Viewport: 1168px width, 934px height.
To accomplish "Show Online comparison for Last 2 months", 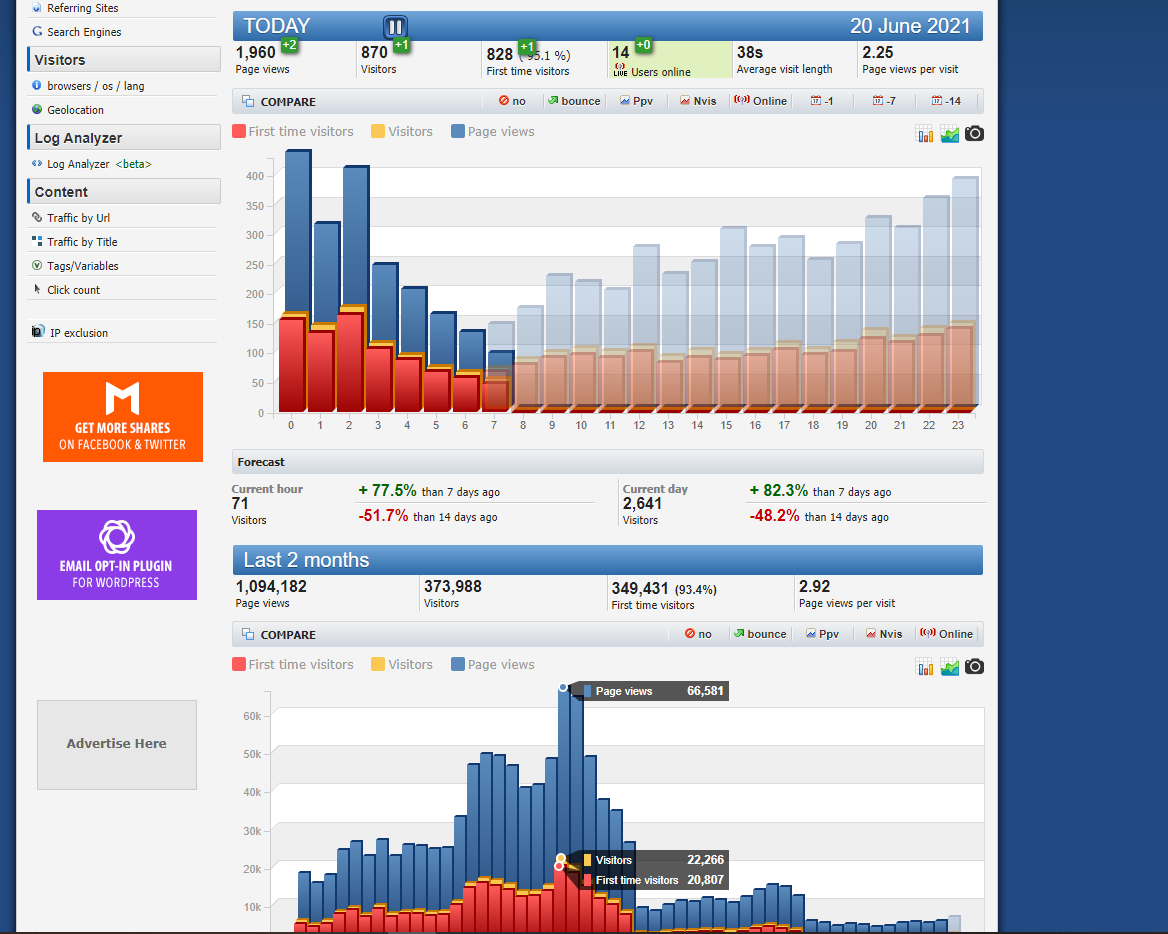I will point(946,634).
